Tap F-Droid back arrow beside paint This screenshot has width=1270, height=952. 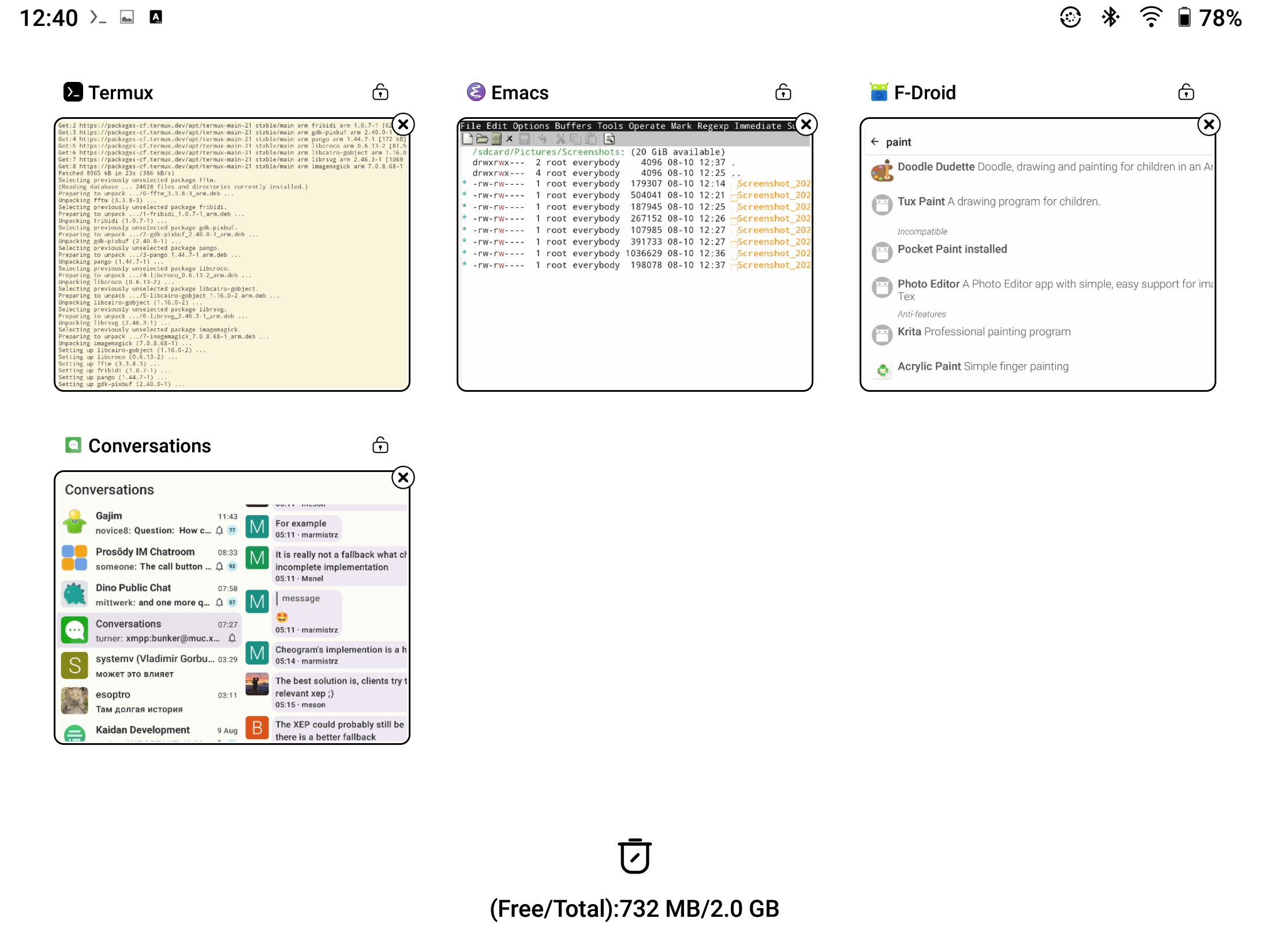pyautogui.click(x=875, y=141)
